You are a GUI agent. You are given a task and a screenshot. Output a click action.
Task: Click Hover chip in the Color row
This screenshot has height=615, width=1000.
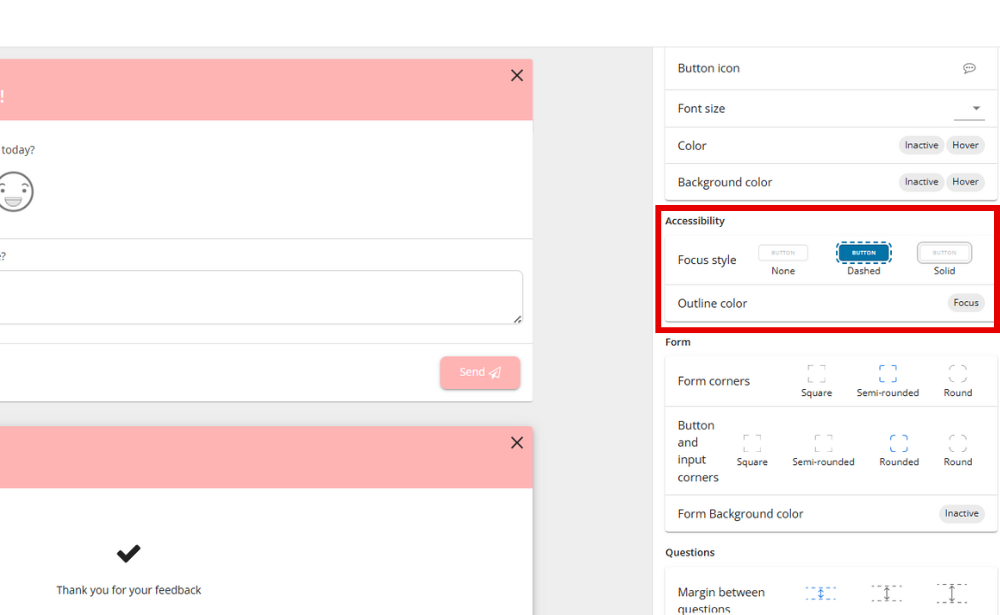tap(965, 145)
